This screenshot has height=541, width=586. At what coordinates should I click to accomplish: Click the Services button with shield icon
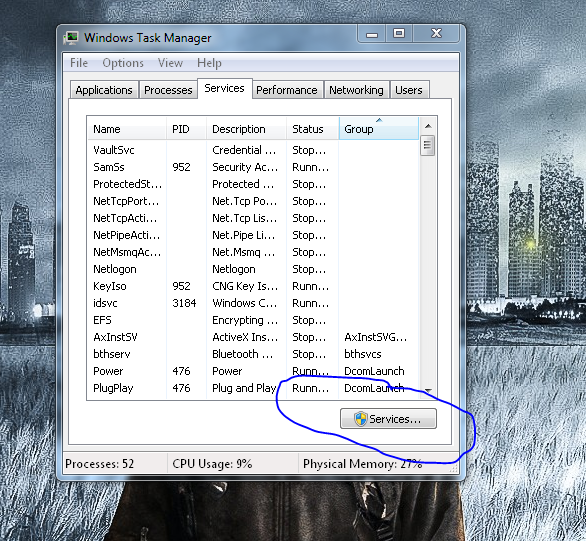(388, 418)
